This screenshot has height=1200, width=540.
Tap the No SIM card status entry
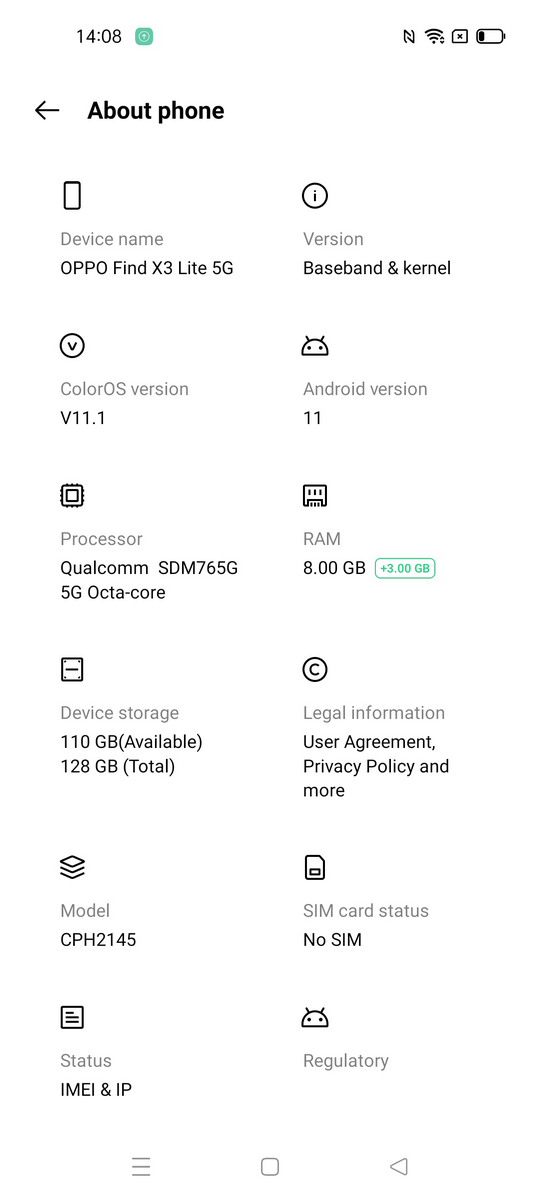click(332, 940)
